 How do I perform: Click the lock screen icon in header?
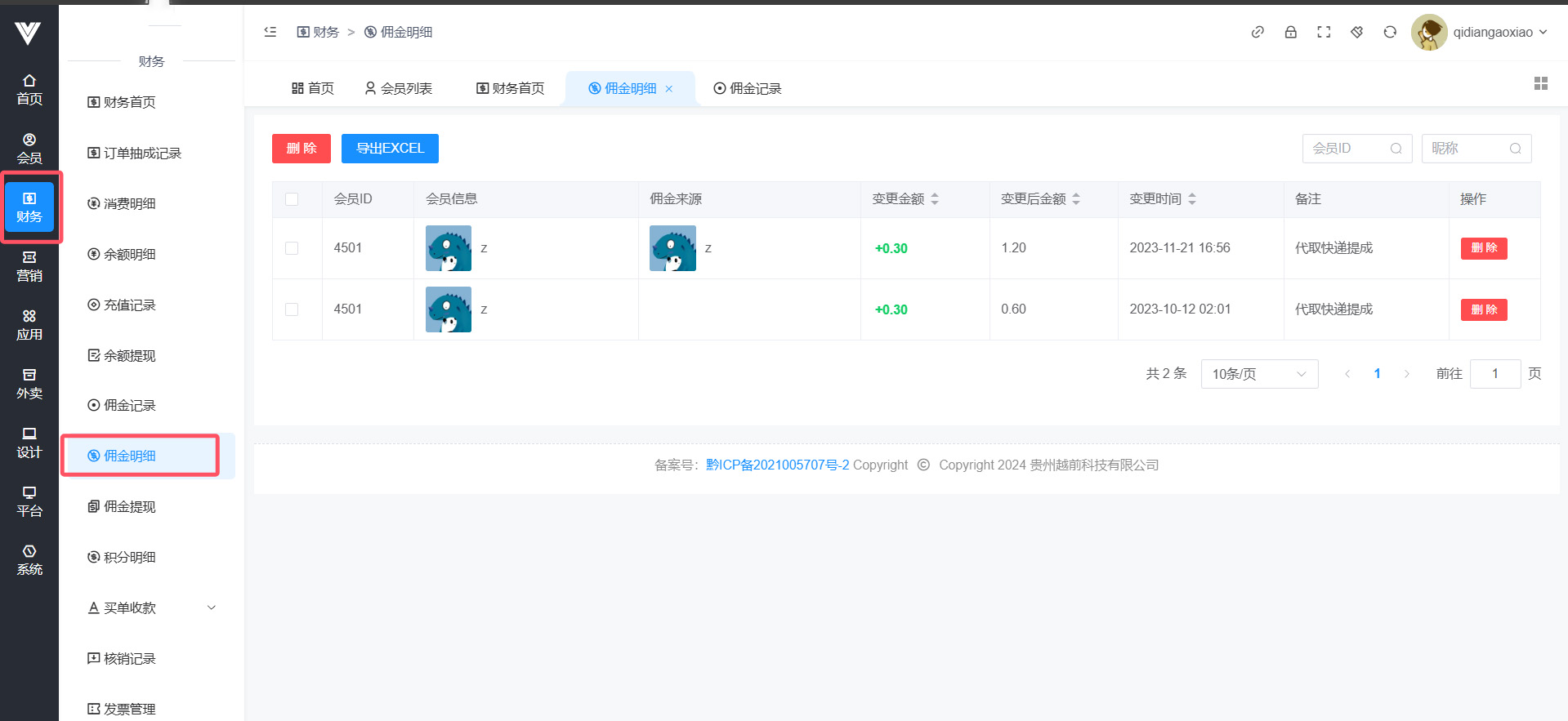(x=1290, y=32)
